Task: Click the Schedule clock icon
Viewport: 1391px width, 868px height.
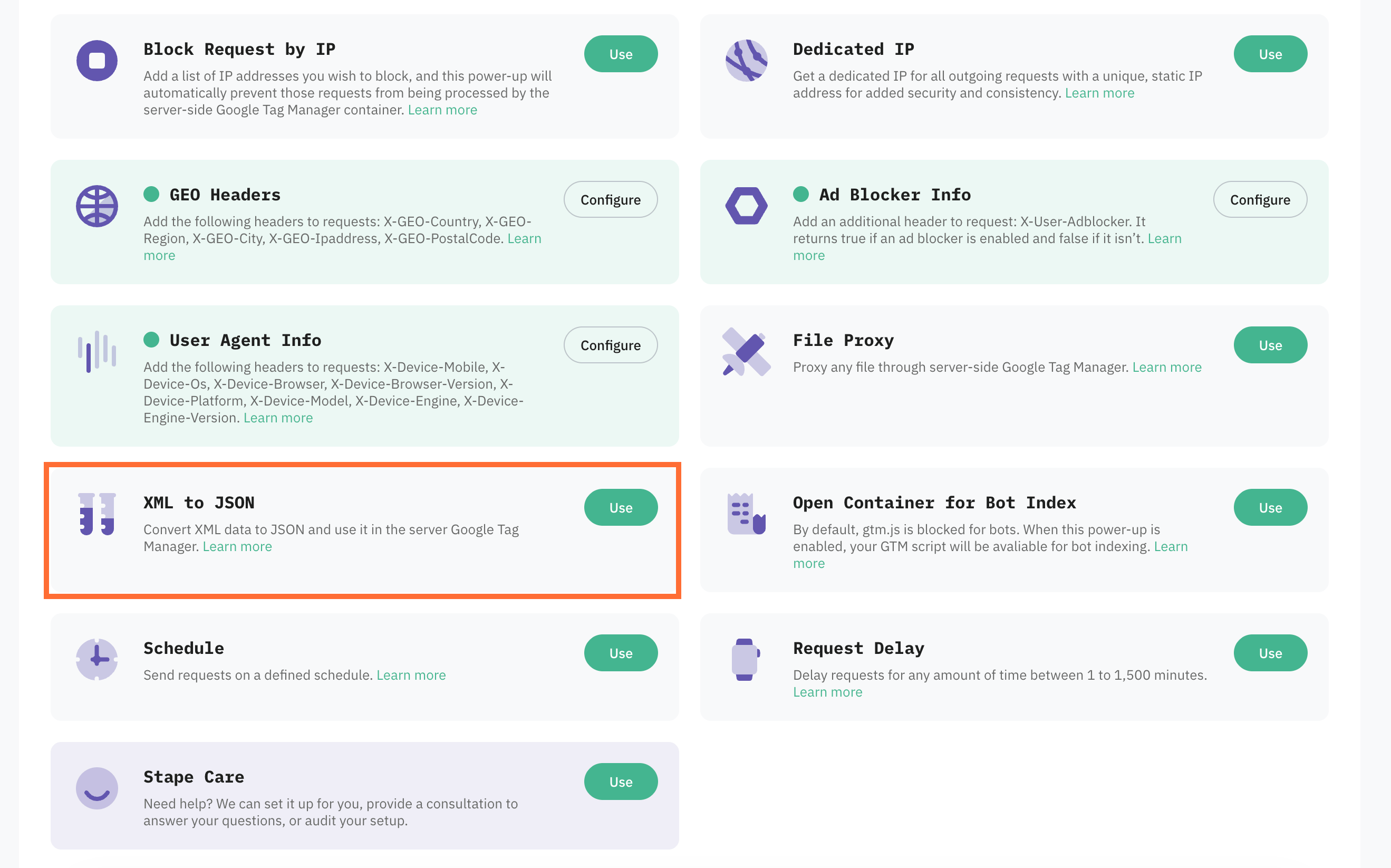Action: pyautogui.click(x=97, y=659)
